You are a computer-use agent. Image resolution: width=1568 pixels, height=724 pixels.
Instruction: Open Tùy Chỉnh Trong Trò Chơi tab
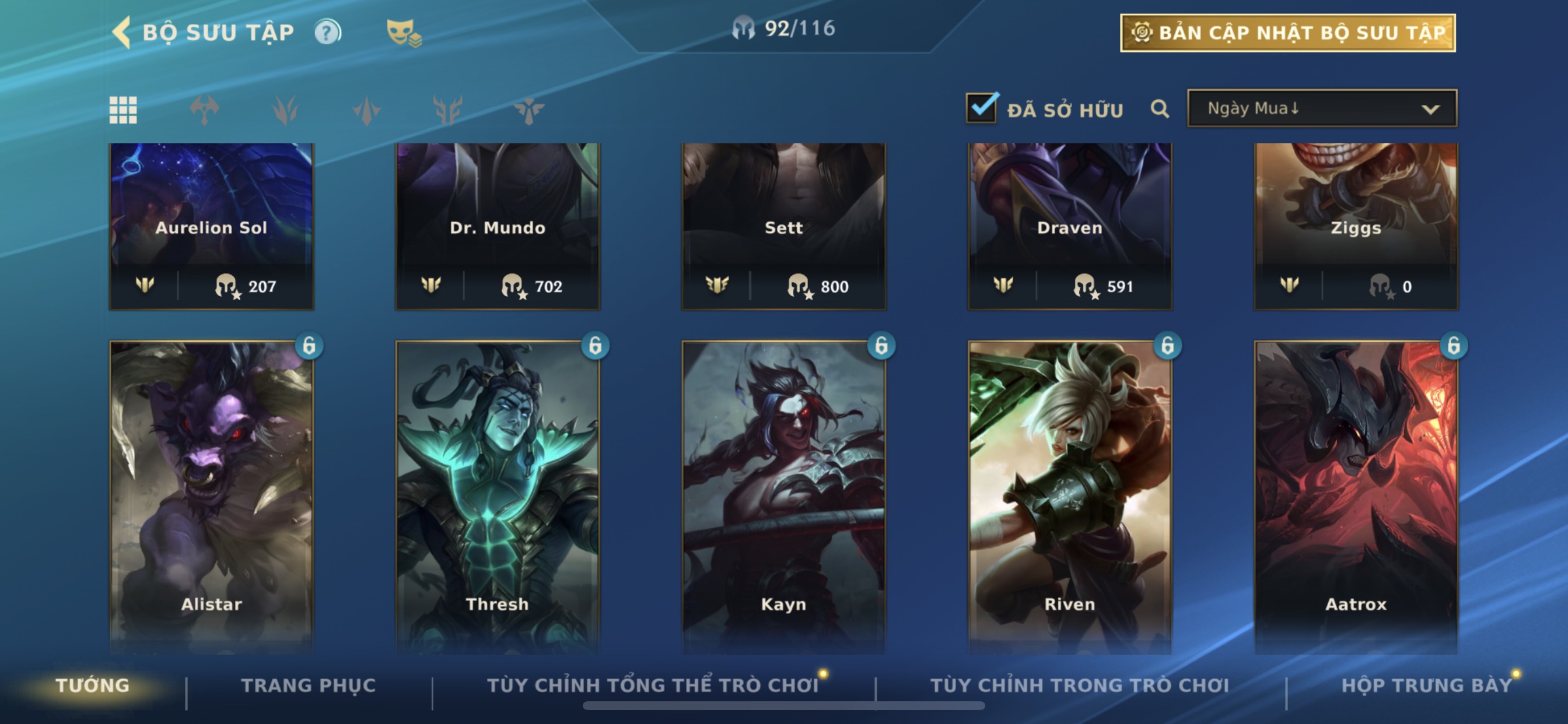(1079, 685)
